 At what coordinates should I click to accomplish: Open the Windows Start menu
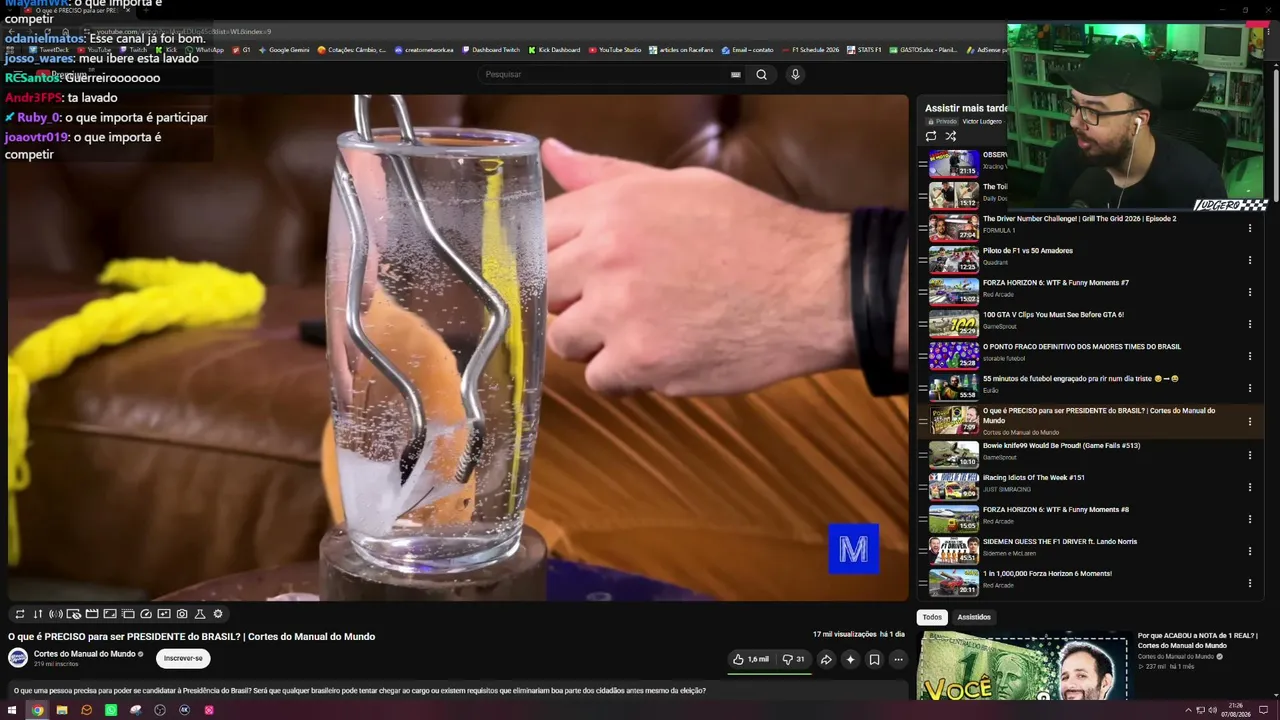(12, 710)
